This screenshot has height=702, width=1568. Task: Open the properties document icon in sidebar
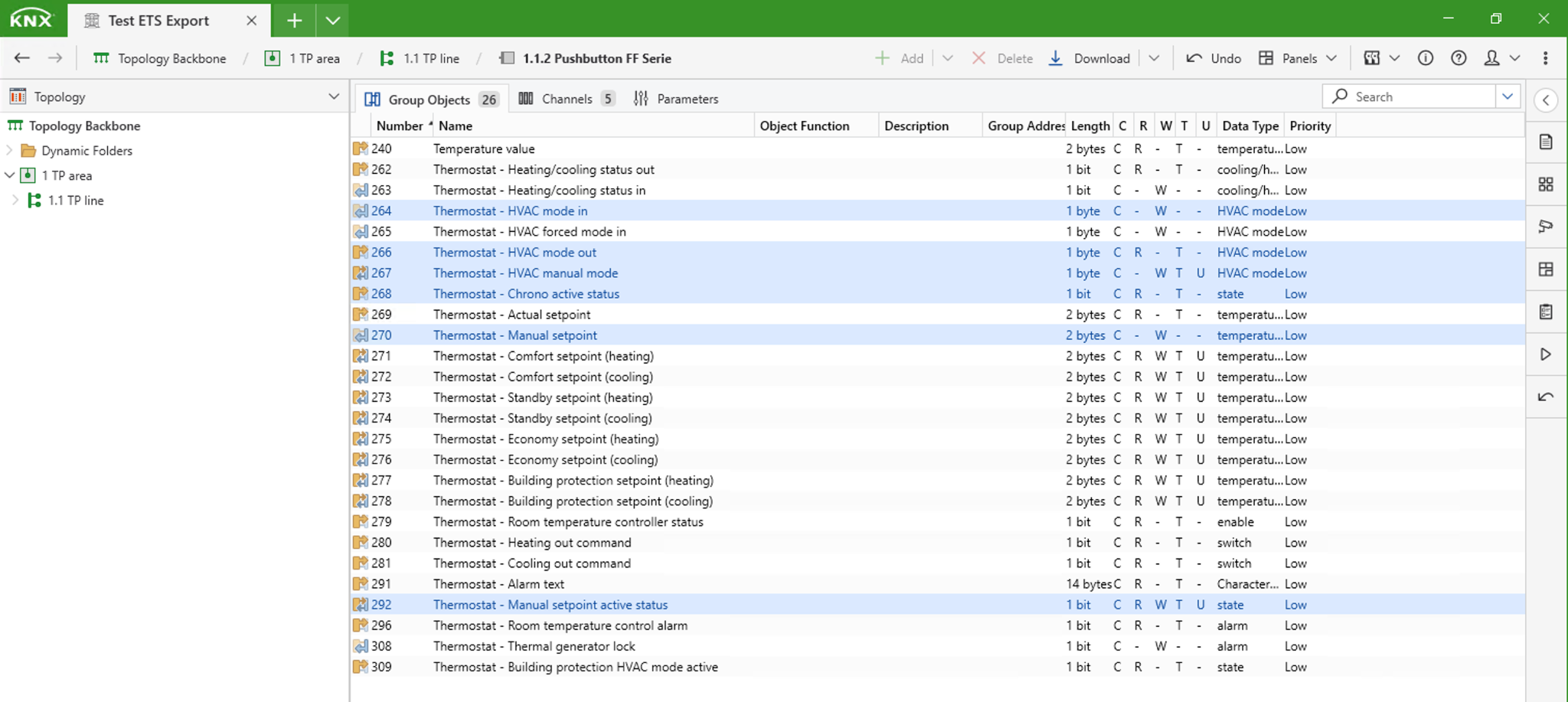tap(1546, 142)
